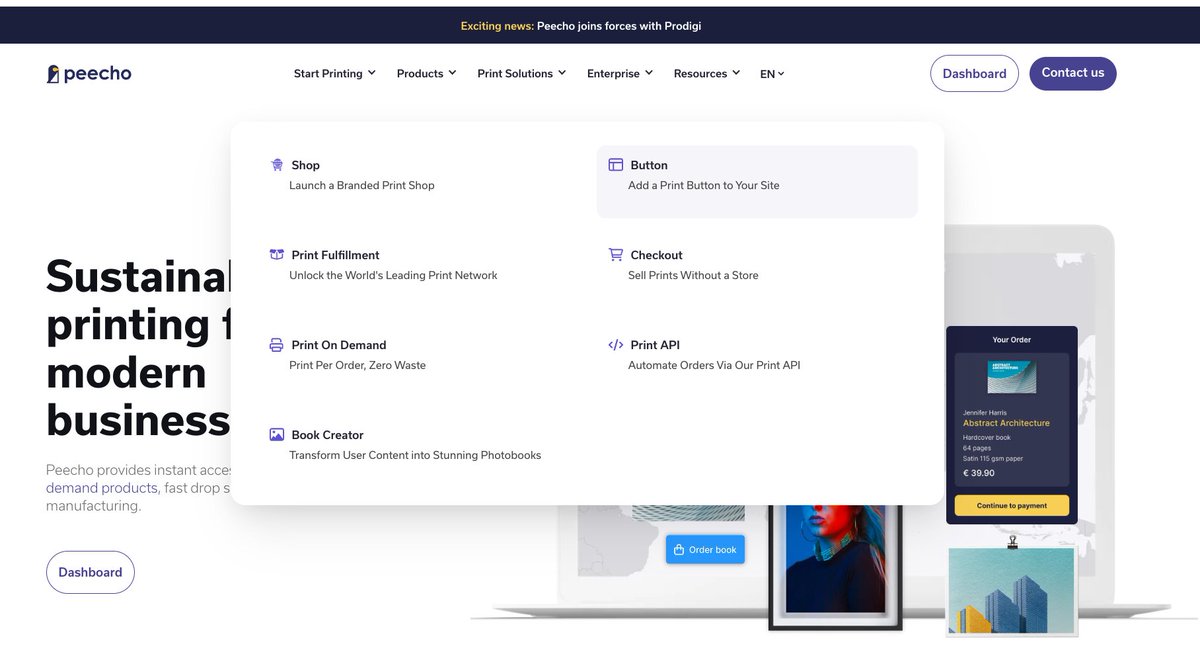Click the Shop storefront icon

click(277, 165)
